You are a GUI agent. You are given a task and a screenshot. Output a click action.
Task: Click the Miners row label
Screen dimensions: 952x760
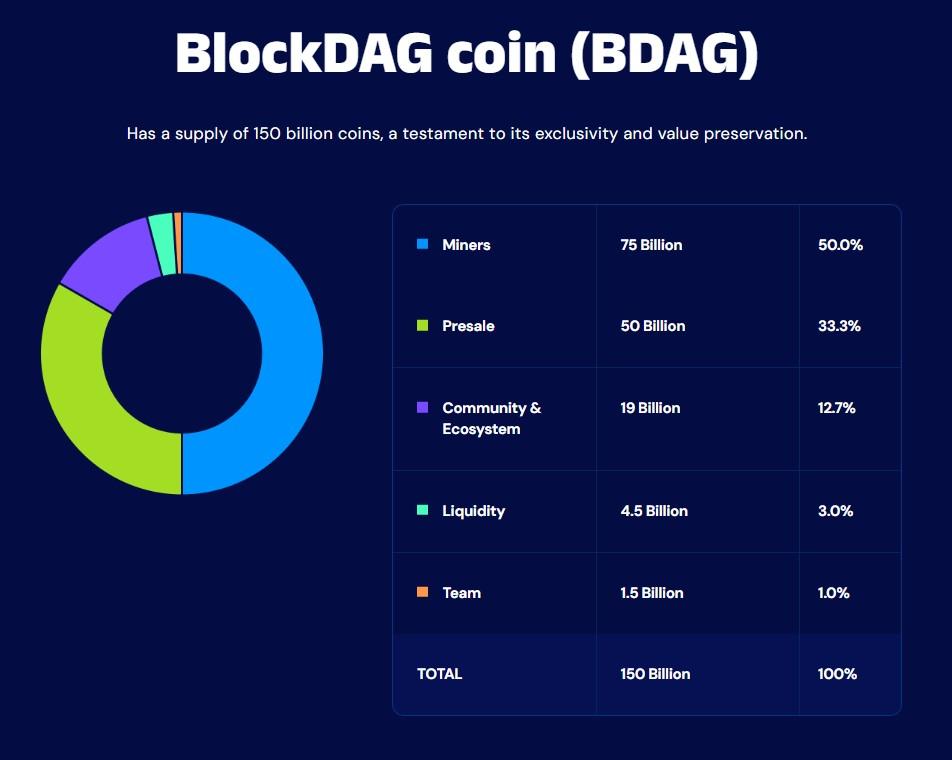(466, 245)
